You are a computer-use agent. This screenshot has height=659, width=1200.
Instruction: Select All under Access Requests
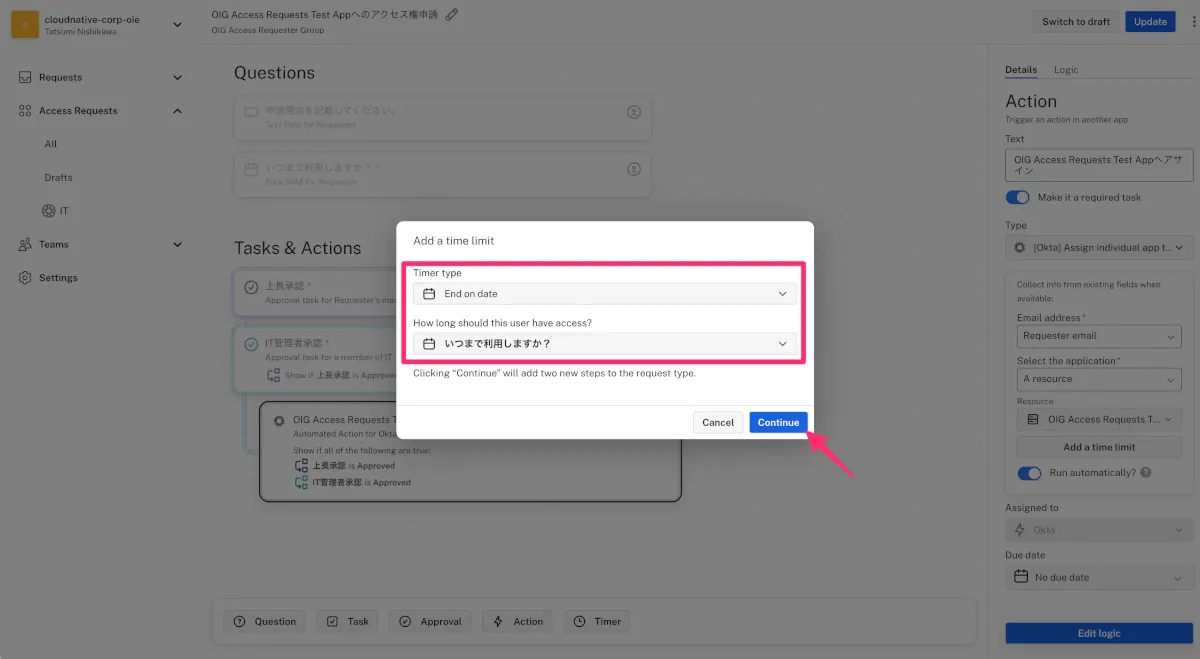click(51, 144)
